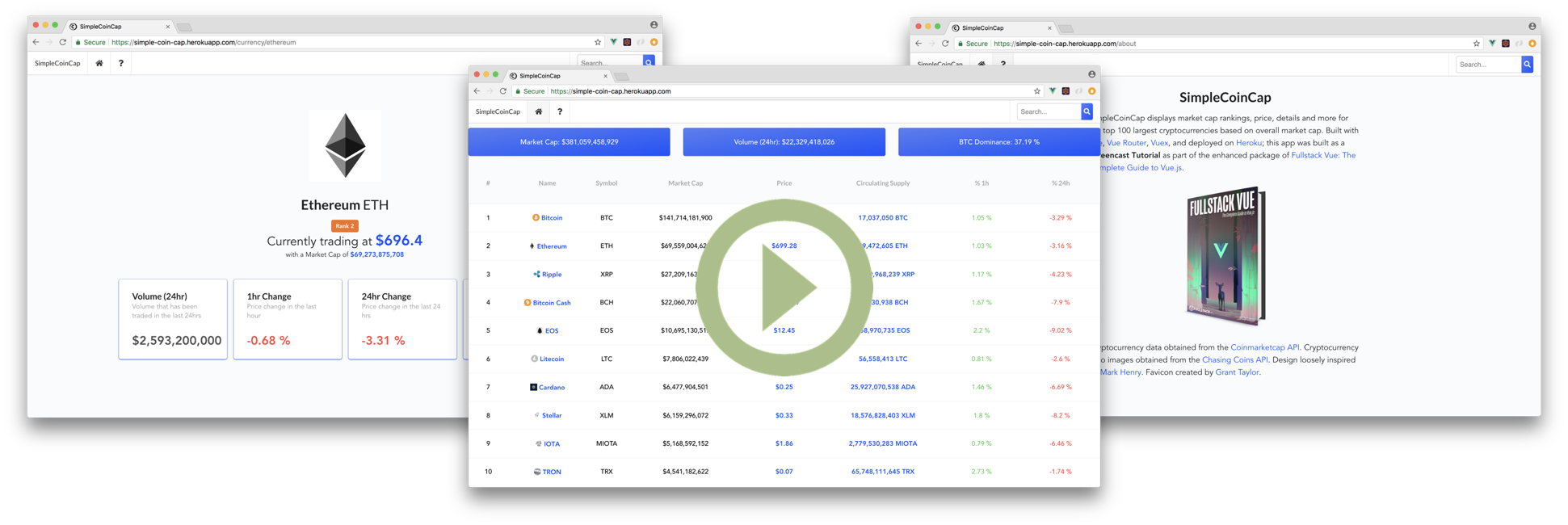This screenshot has height=525, width=1568.
Task: Click the 24hr Change card
Action: 402,319
